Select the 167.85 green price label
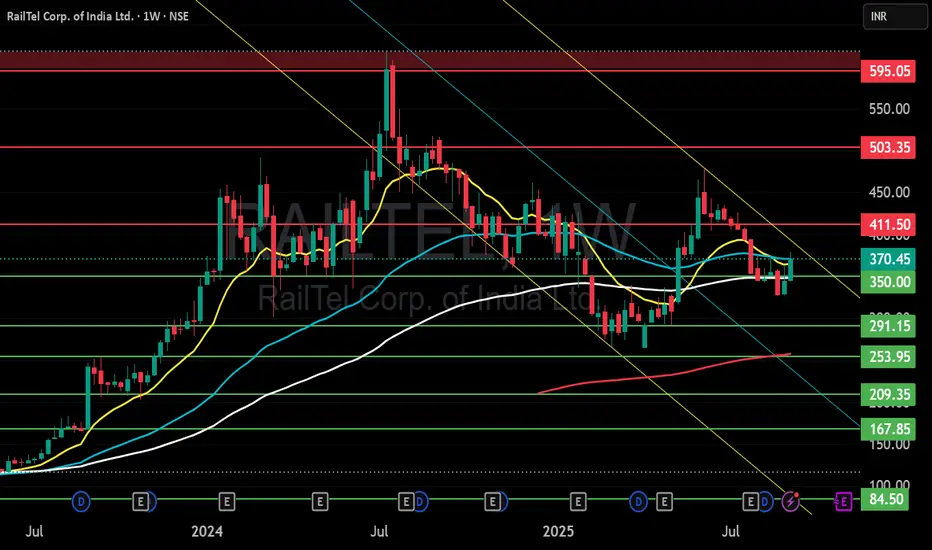Screen dimensions: 932x550 [x=888, y=429]
